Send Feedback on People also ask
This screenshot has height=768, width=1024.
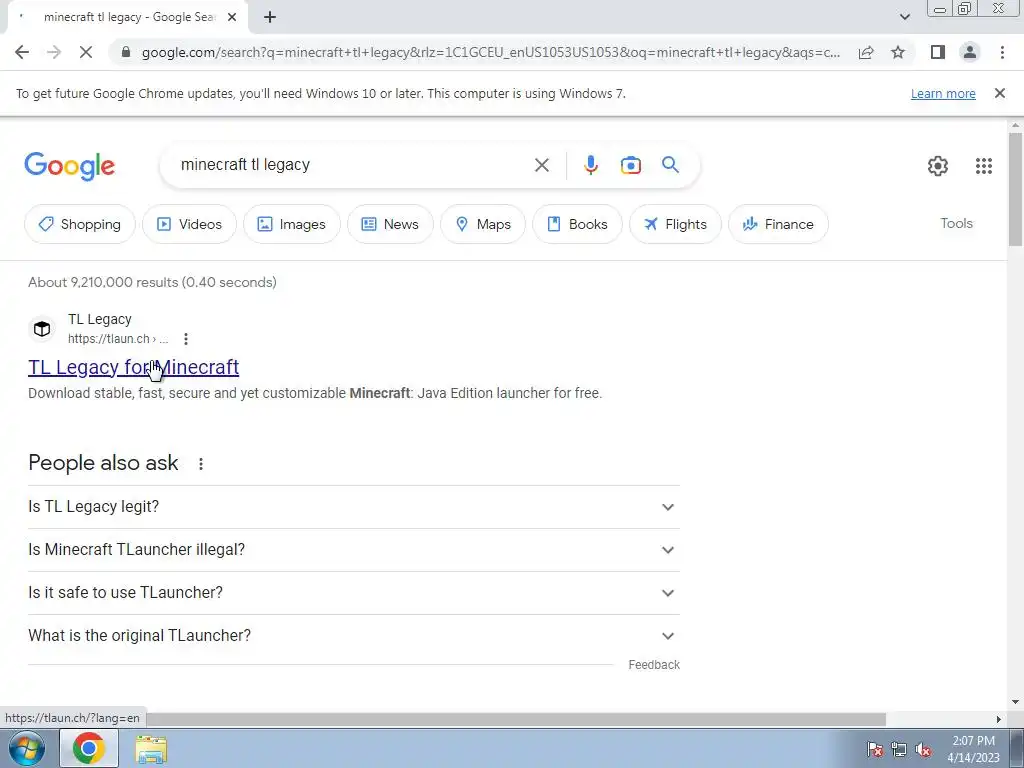click(x=654, y=665)
